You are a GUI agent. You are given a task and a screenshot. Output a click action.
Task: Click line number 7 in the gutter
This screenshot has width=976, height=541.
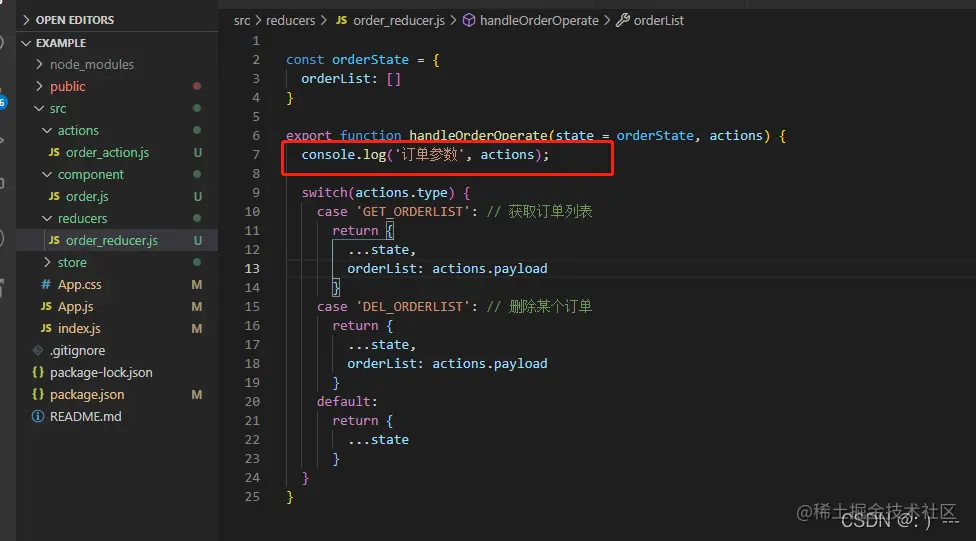click(256, 154)
